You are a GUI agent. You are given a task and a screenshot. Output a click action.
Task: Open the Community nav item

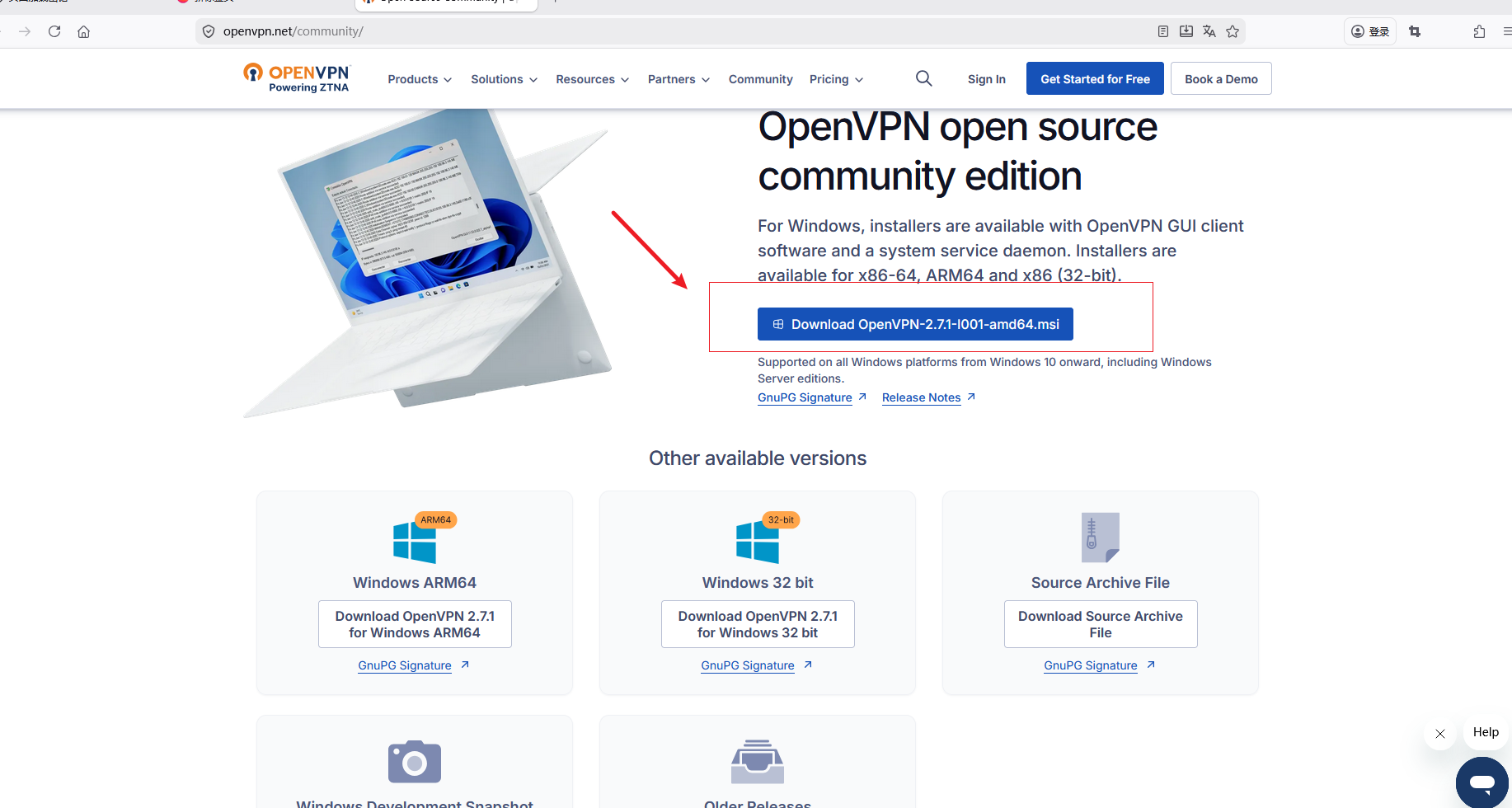point(760,79)
